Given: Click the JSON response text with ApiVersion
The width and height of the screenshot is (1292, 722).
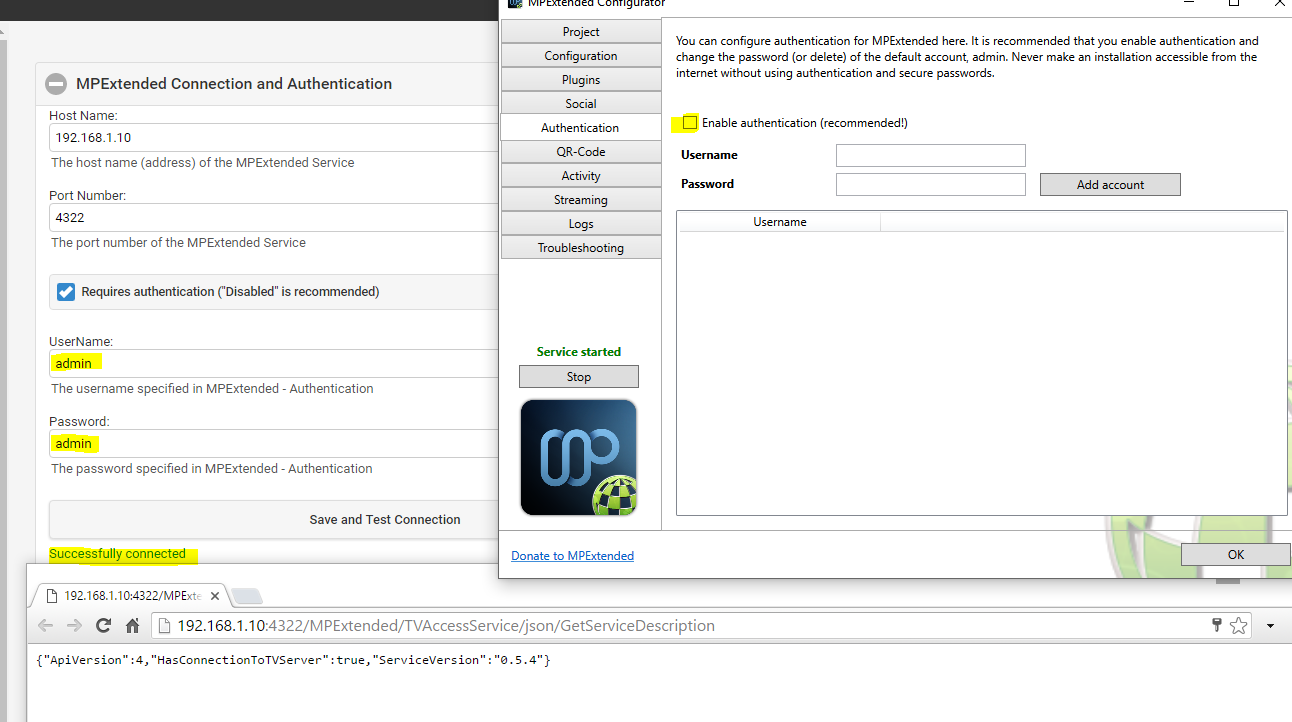Looking at the screenshot, I should [292, 661].
